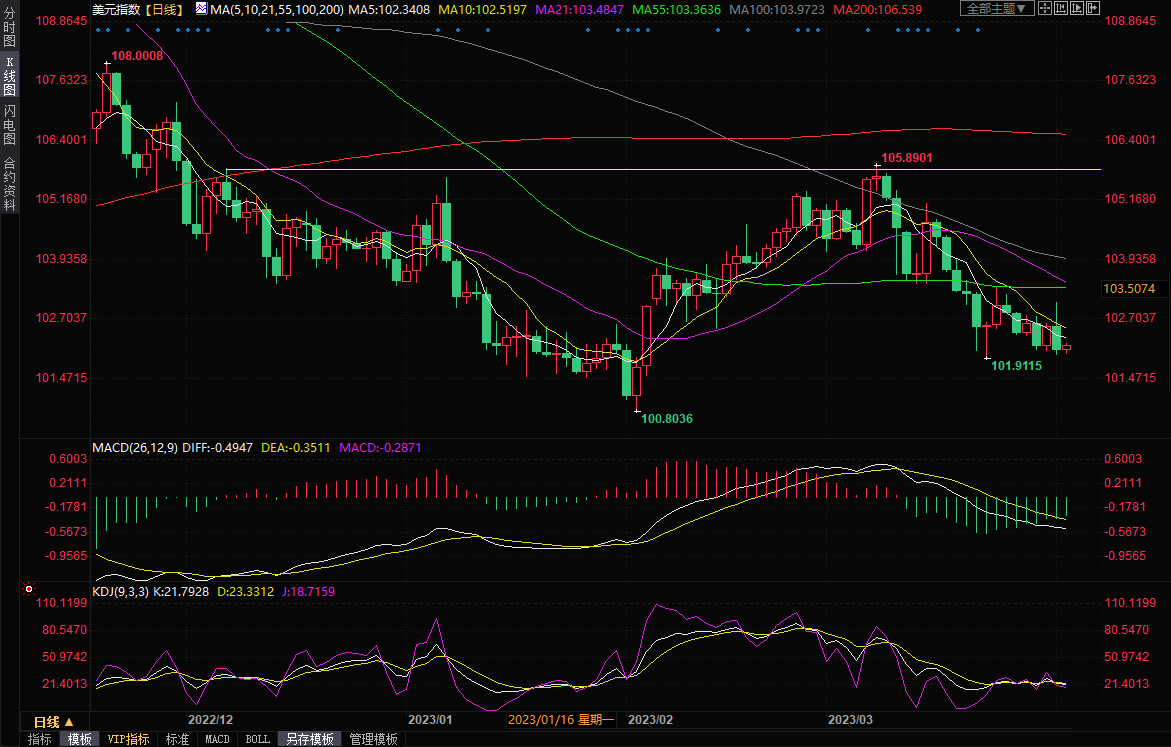Click the cross marker at the 108.0008 high
Image resolution: width=1171 pixels, height=747 pixels.
(x=107, y=64)
